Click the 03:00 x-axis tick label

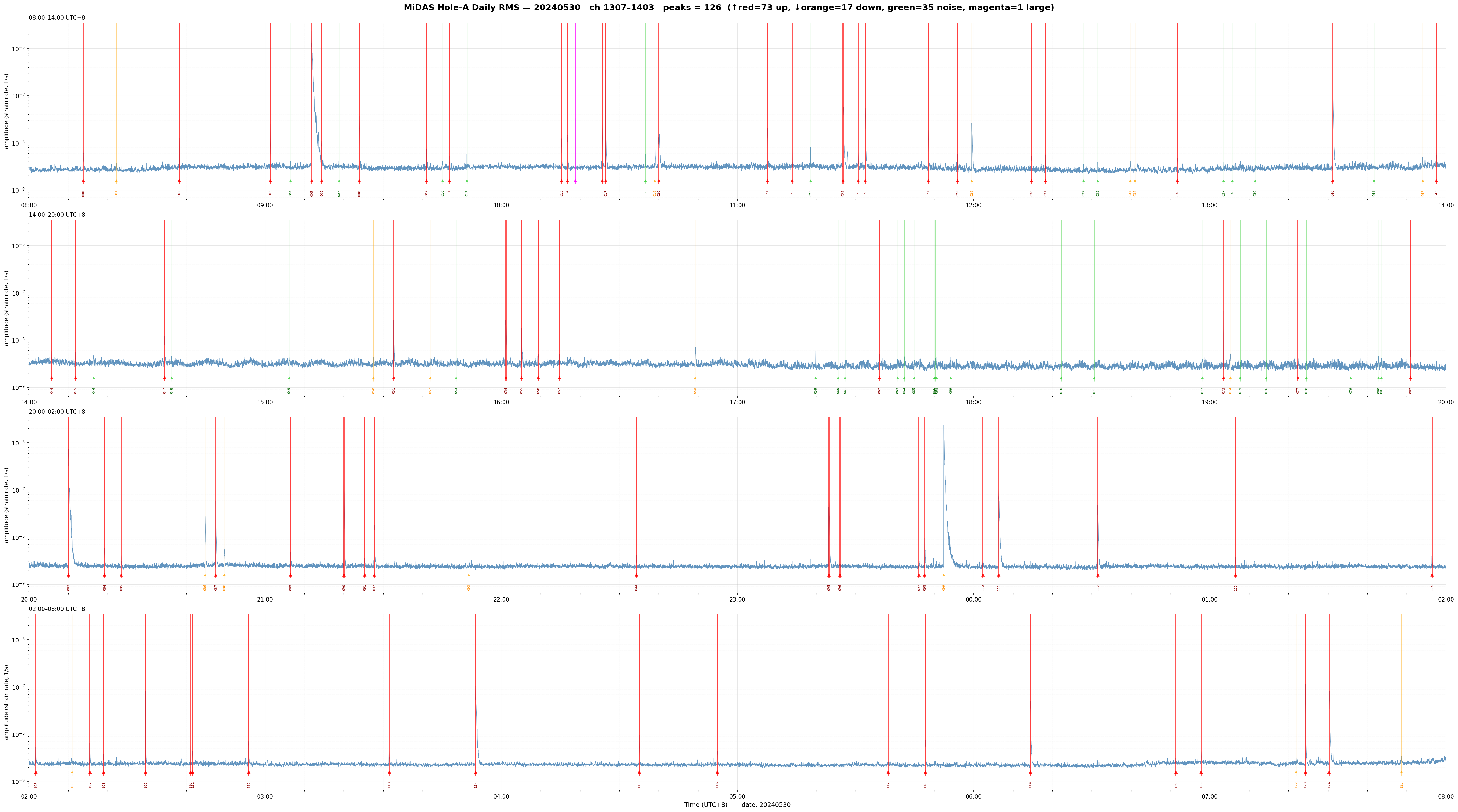pos(265,797)
